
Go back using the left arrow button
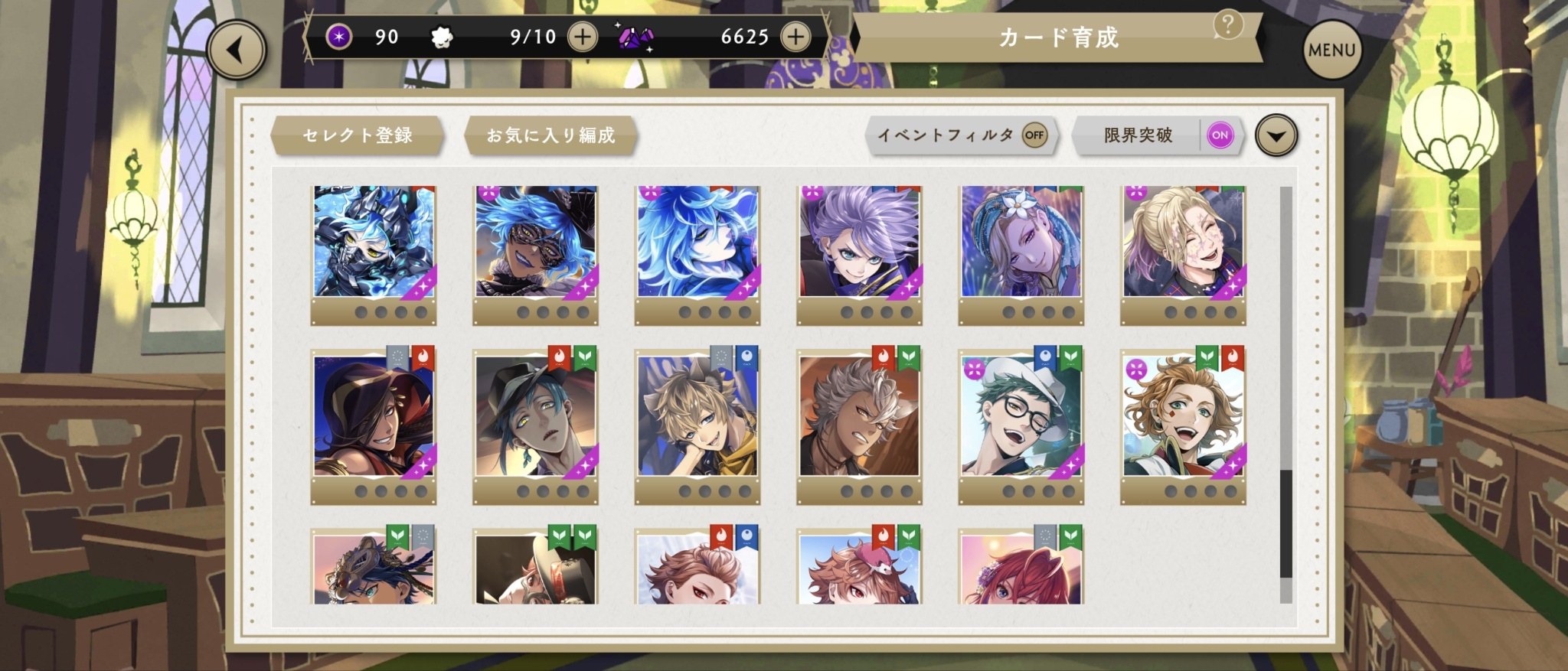(x=237, y=50)
